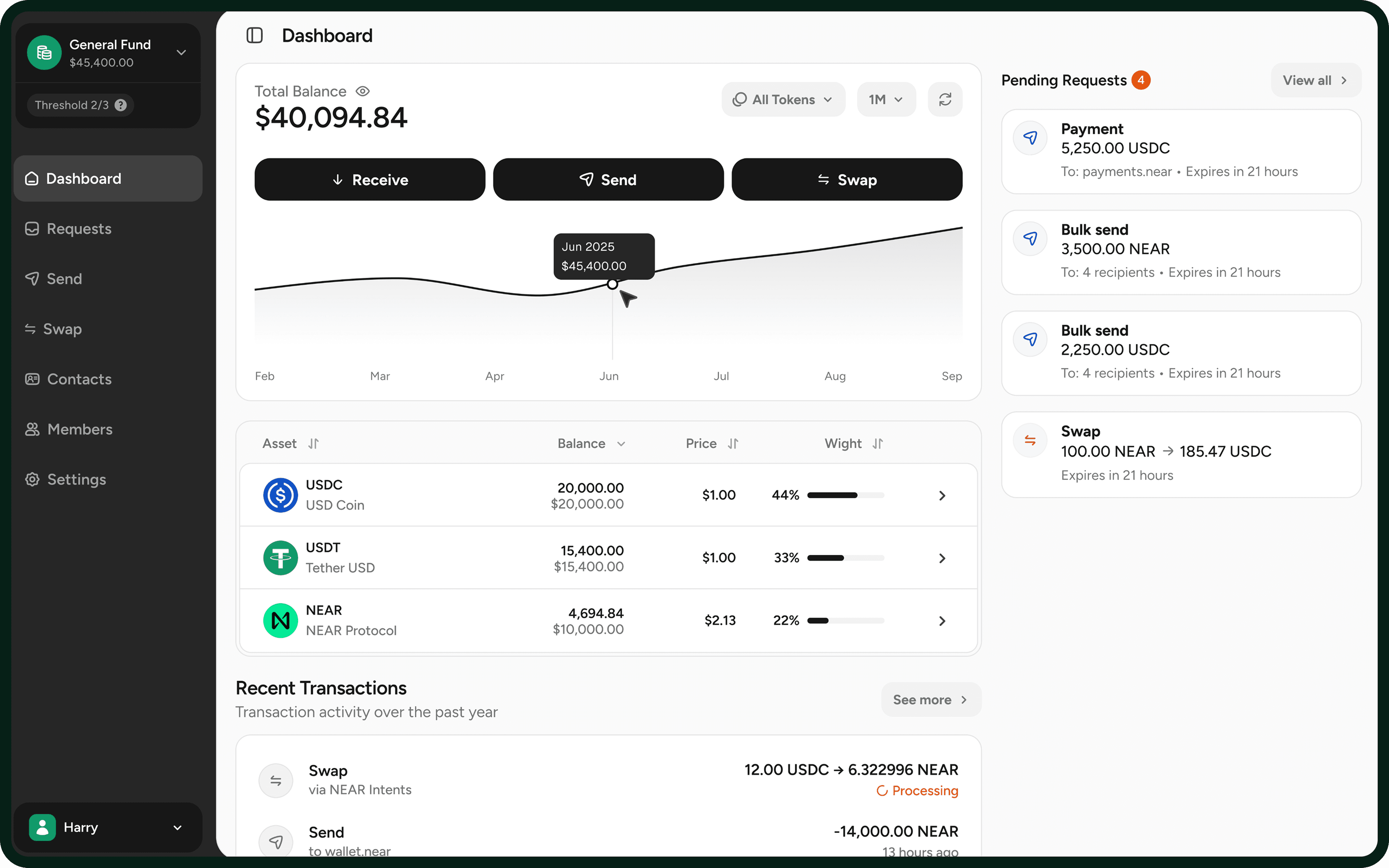Open the All Tokens filter dropdown

coord(783,99)
